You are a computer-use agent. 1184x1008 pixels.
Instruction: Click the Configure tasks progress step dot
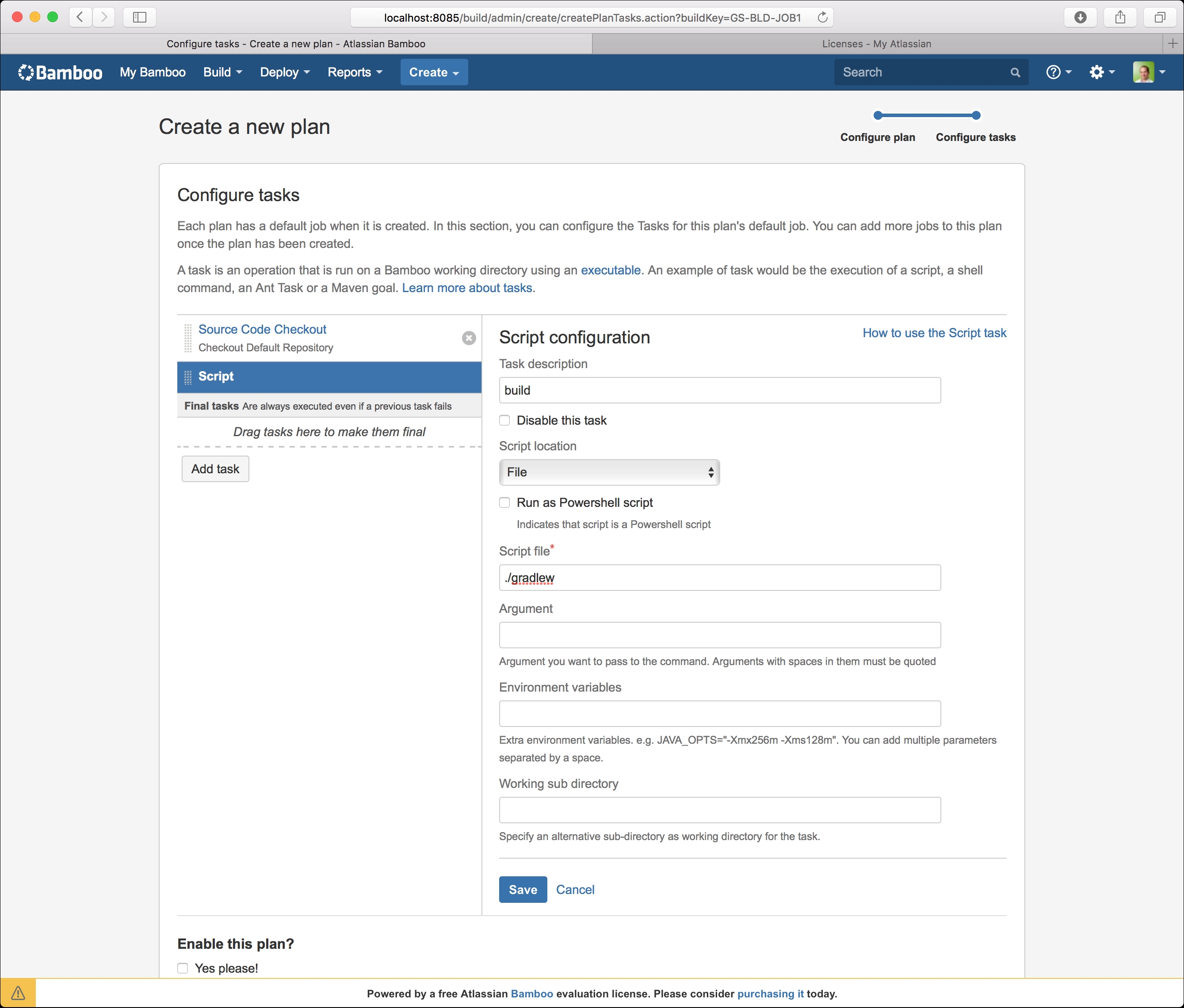coord(976,115)
